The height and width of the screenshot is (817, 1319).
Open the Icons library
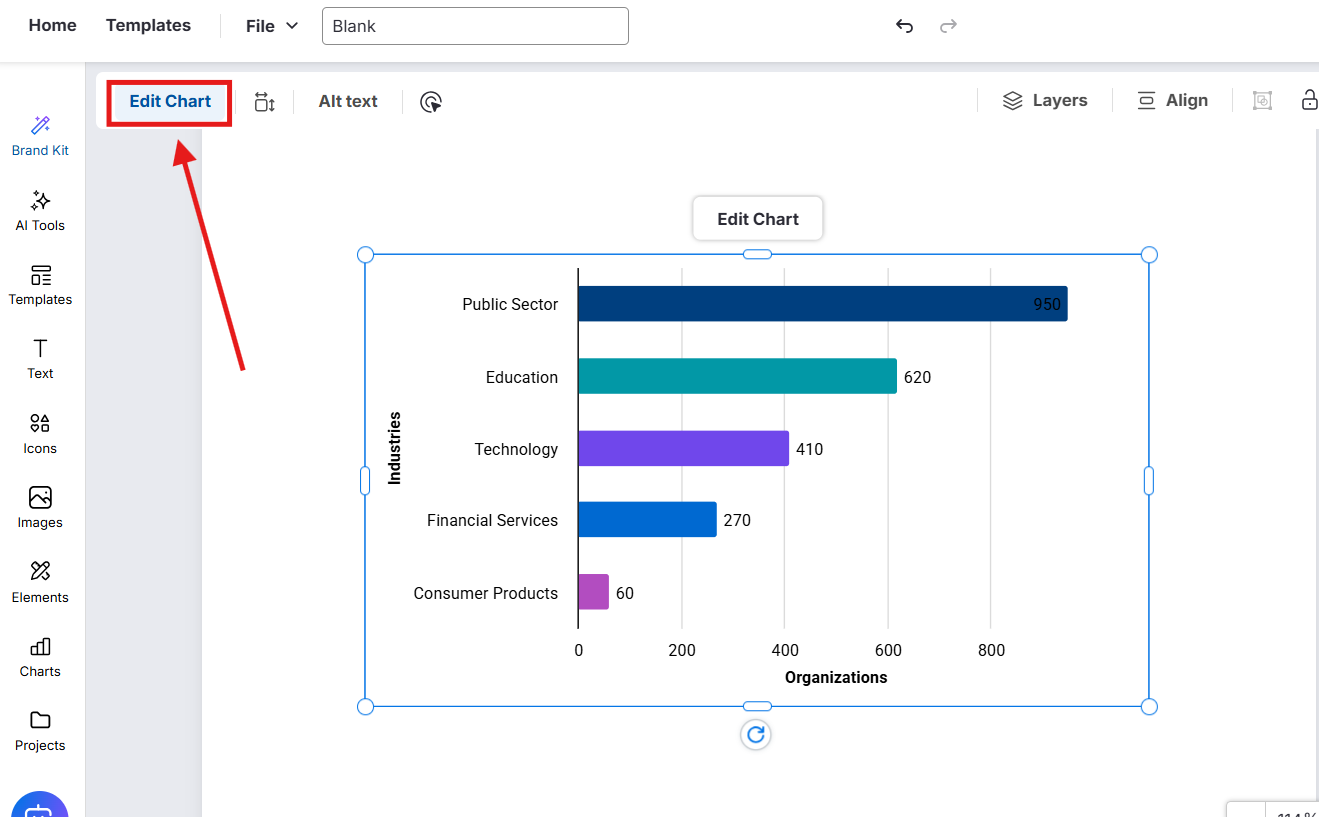(x=40, y=434)
